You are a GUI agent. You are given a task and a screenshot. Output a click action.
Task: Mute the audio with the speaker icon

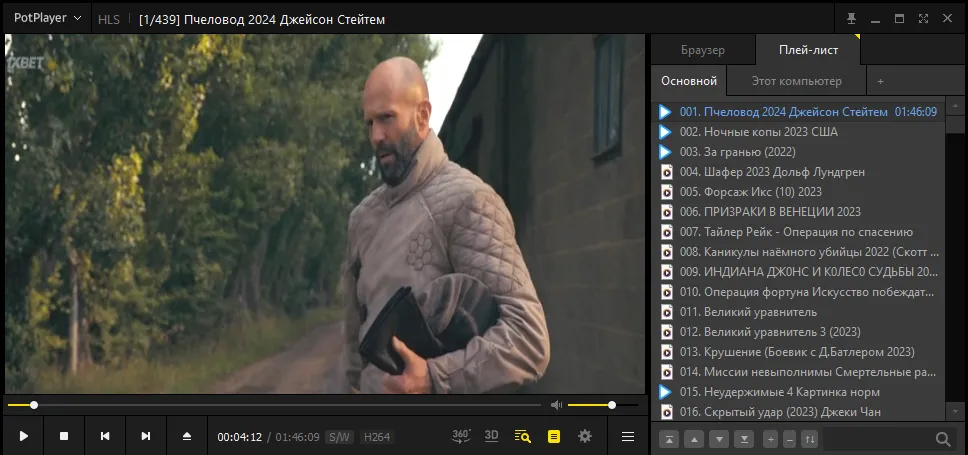pos(556,405)
